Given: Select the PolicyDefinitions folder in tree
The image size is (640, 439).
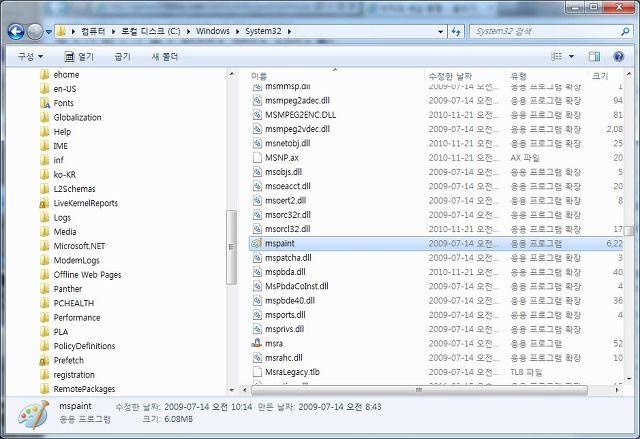Looking at the screenshot, I should 84,346.
